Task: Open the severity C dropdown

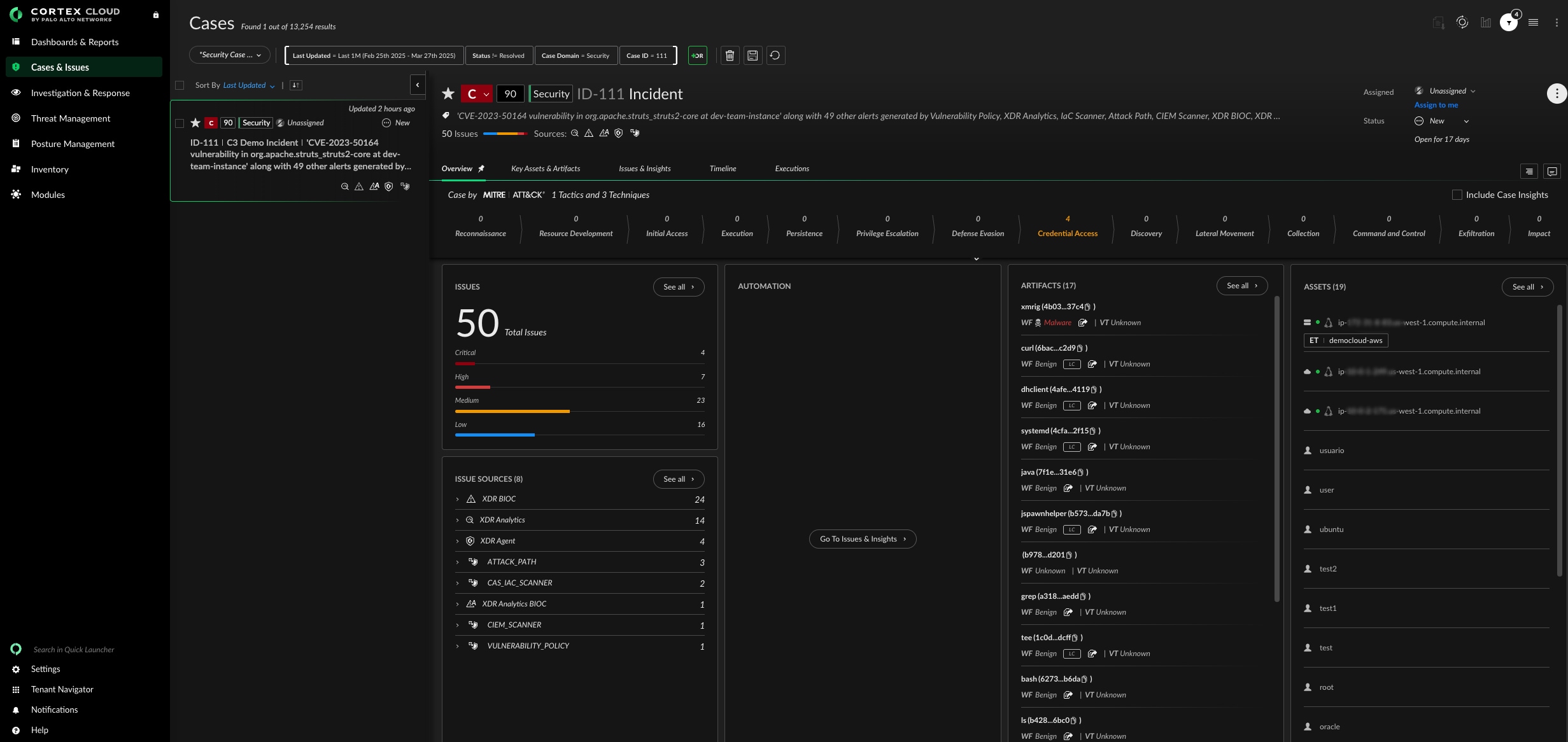Action: [476, 94]
